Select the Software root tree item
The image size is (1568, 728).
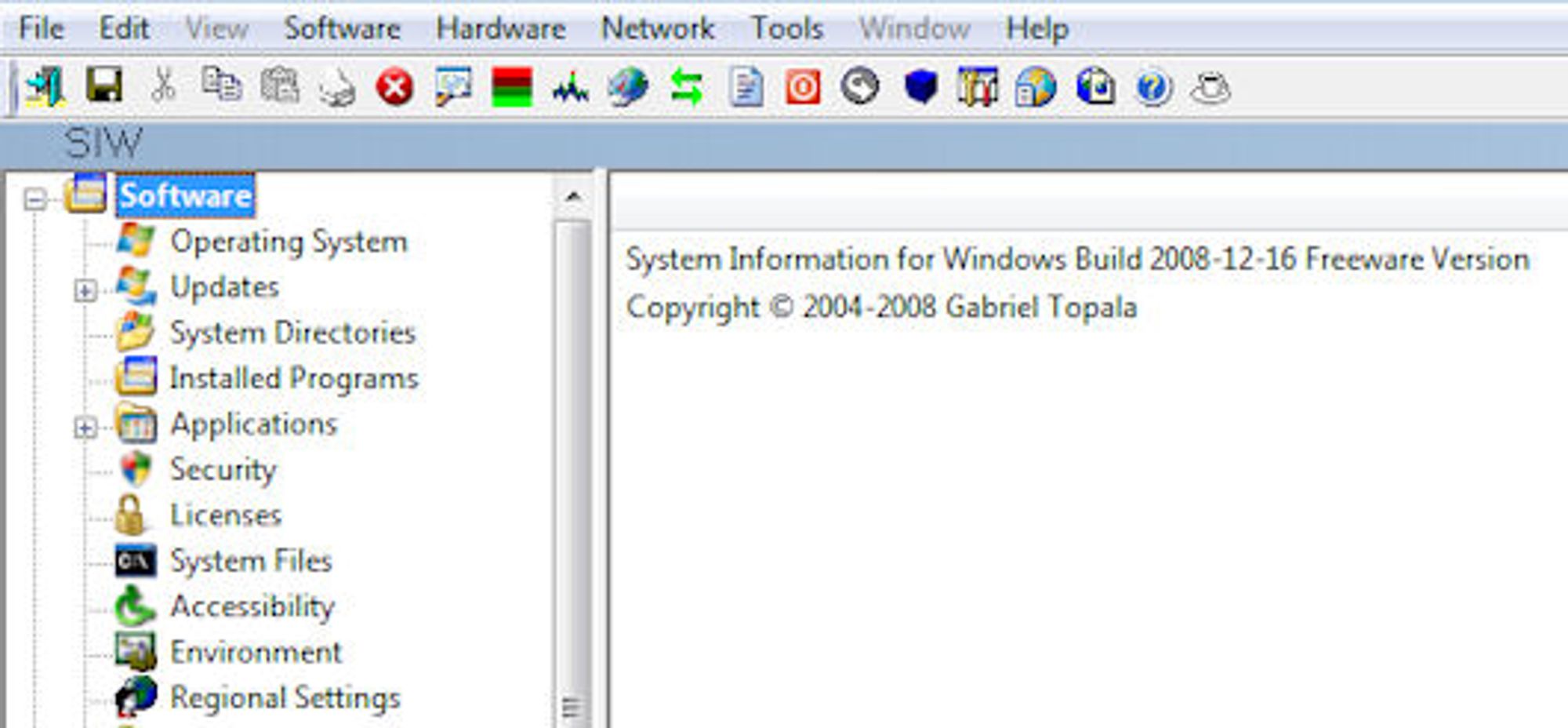tap(186, 195)
